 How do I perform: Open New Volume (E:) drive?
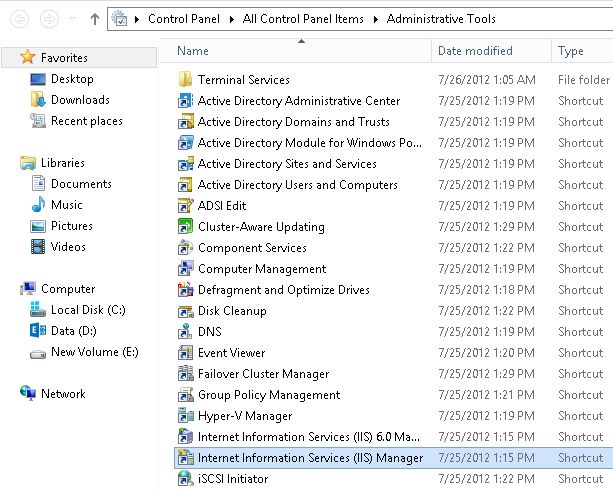coord(95,352)
